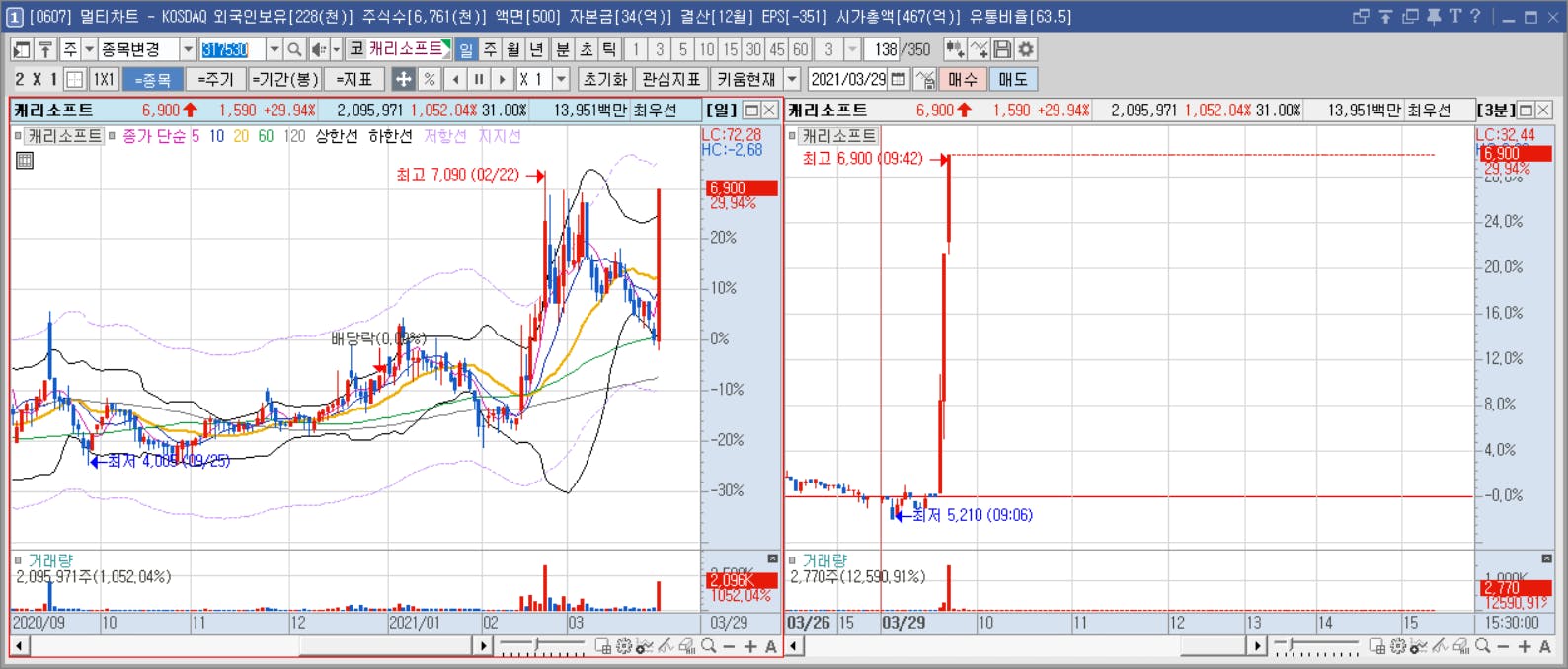Click the chart settings gear icon
This screenshot has height=669, width=1568.
click(1026, 49)
